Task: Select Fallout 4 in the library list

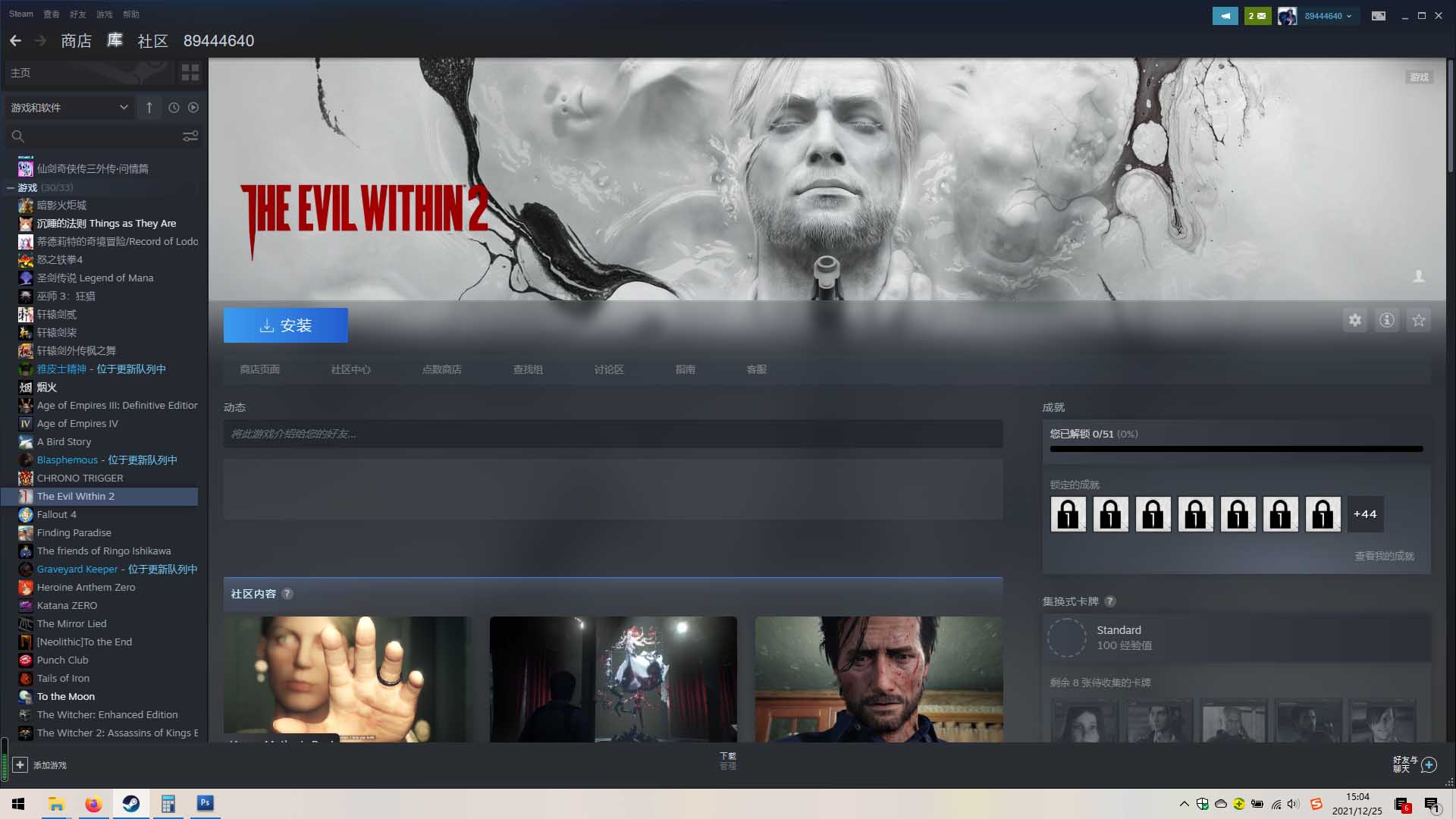Action: click(x=100, y=514)
